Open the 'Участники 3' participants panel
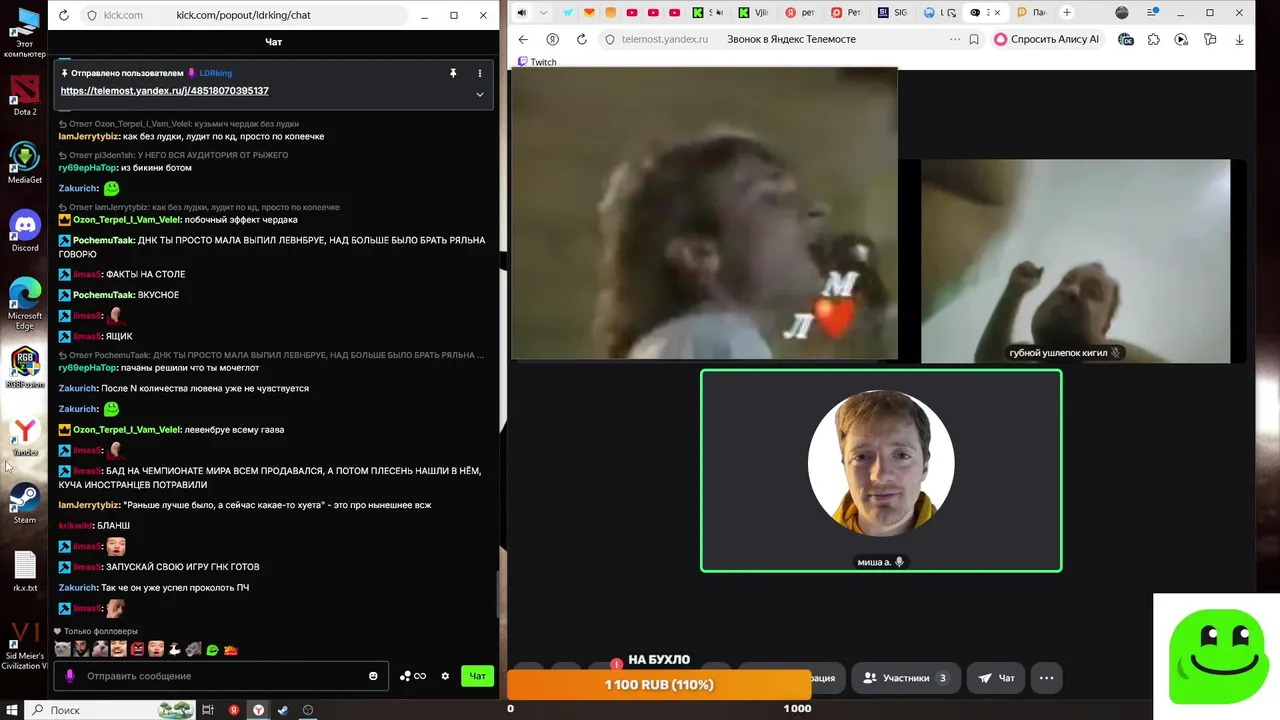The width and height of the screenshot is (1280, 720). [x=905, y=678]
